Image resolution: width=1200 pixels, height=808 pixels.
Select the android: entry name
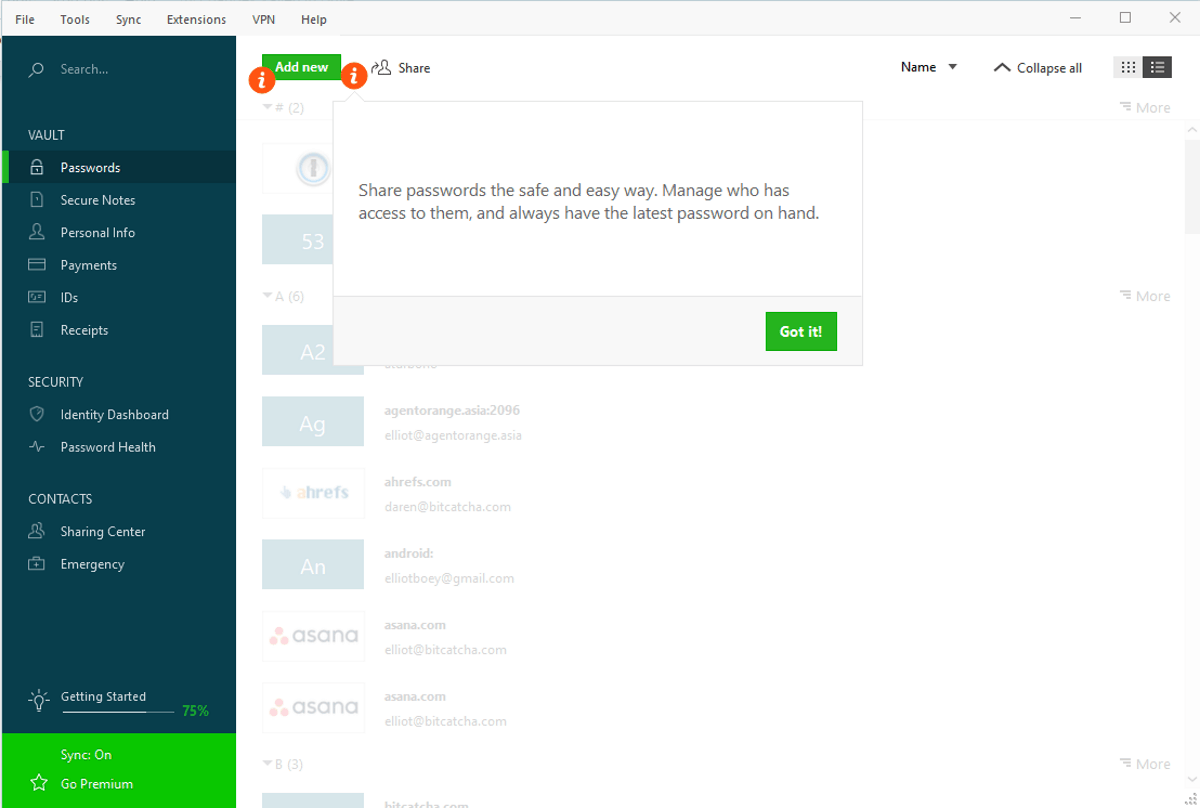click(409, 553)
